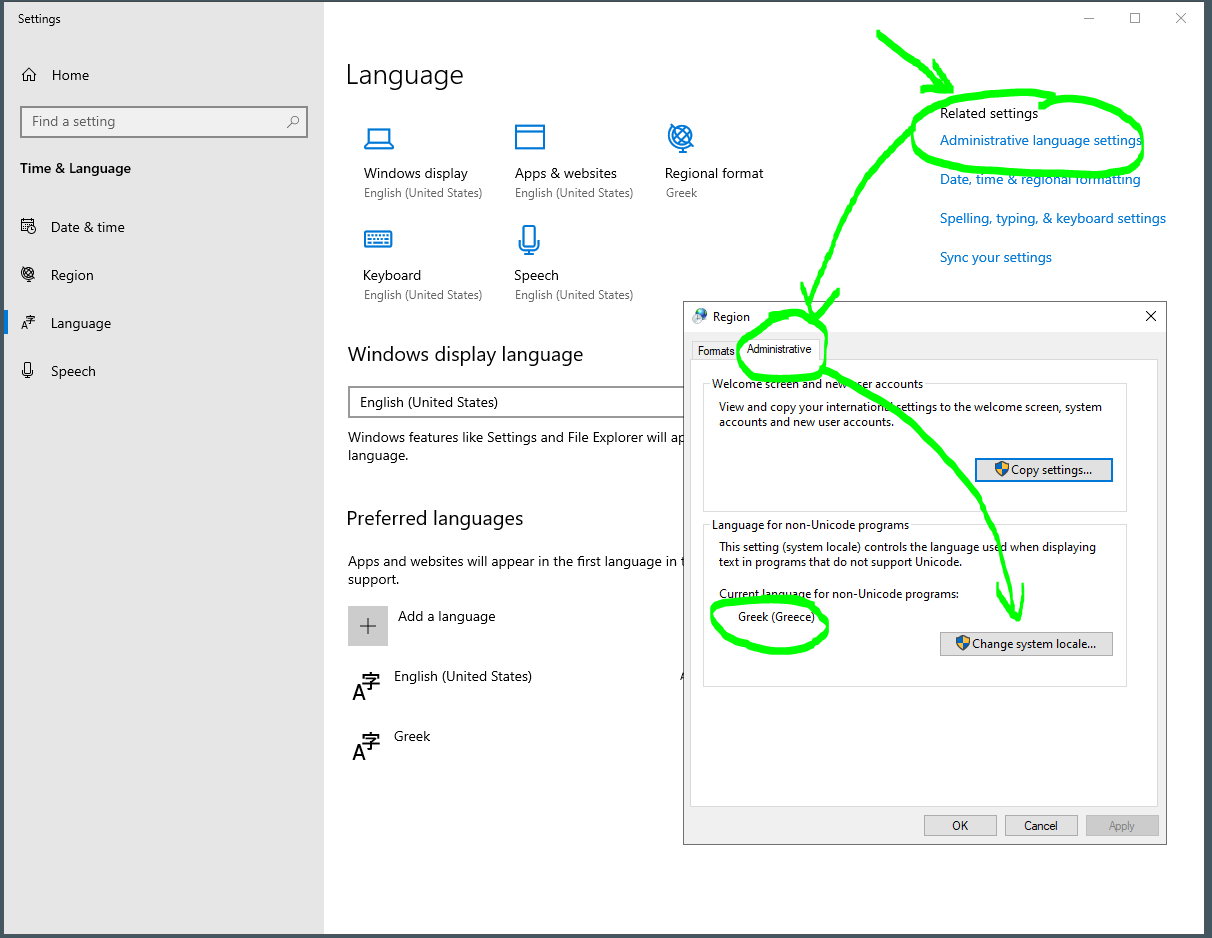
Task: Open Date & time settings page
Action: coord(87,227)
